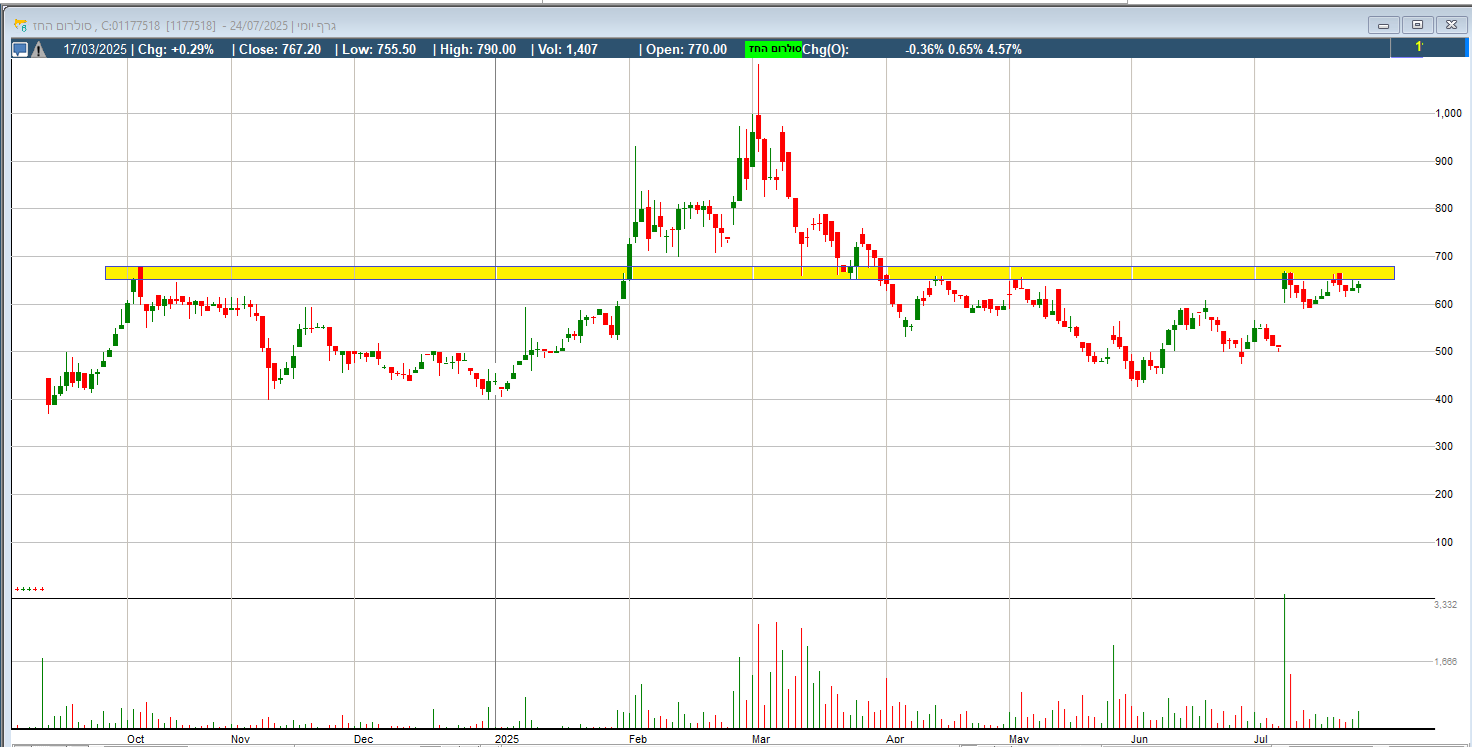Screen dimensions: 1472x747
Task: Click the Feb label on the time axis
Action: (x=638, y=739)
